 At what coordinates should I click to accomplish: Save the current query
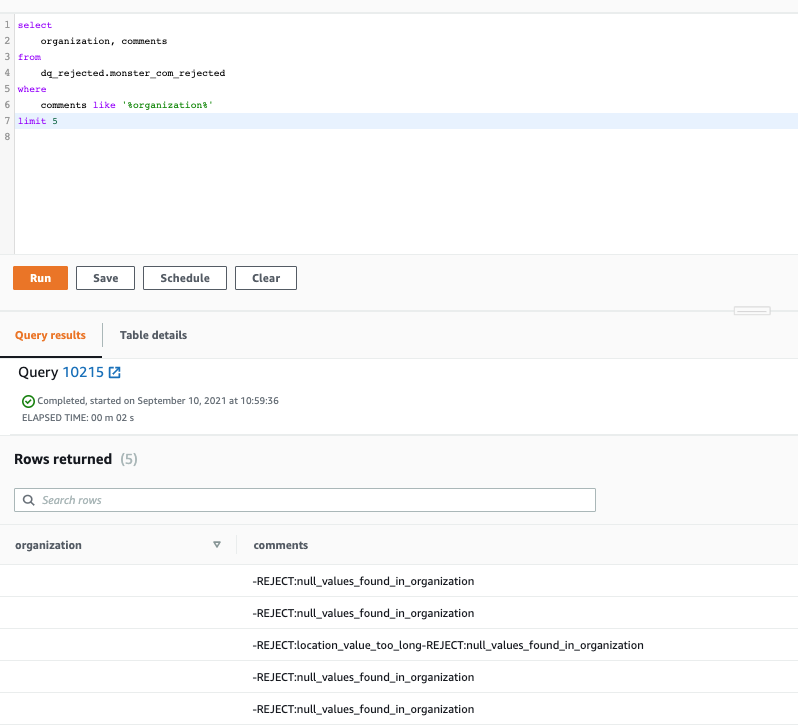(x=105, y=278)
